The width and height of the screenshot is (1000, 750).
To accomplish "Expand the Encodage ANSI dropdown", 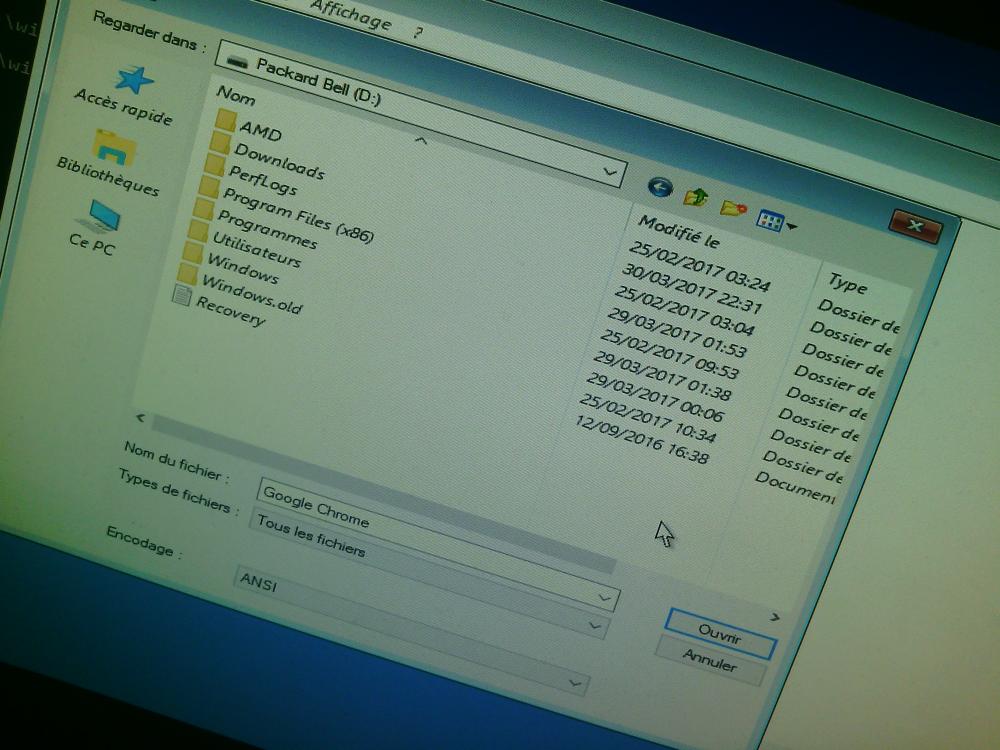I will click(x=575, y=684).
